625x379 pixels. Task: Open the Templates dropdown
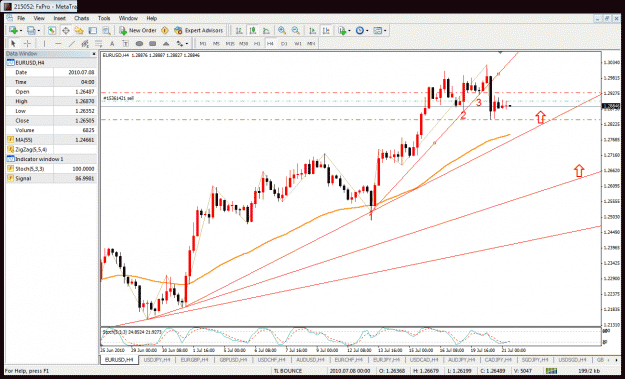click(380, 30)
